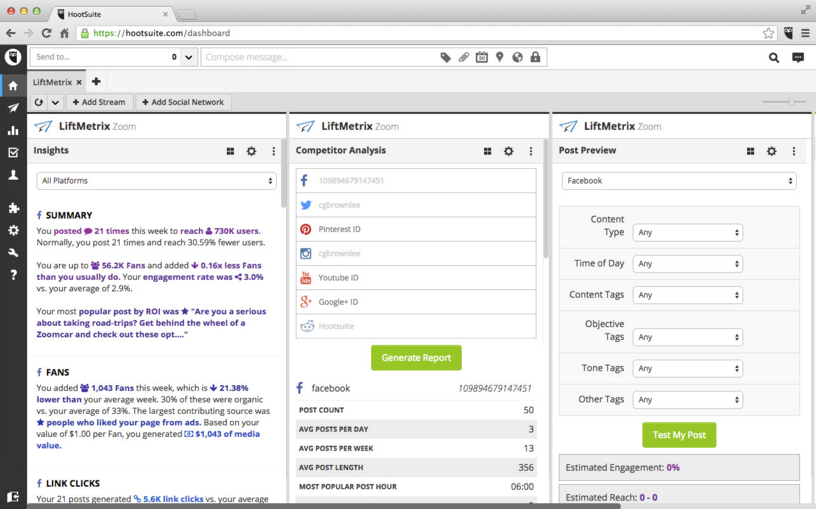The height and width of the screenshot is (509, 816).
Task: Click Generate Report button
Action: coord(416,358)
